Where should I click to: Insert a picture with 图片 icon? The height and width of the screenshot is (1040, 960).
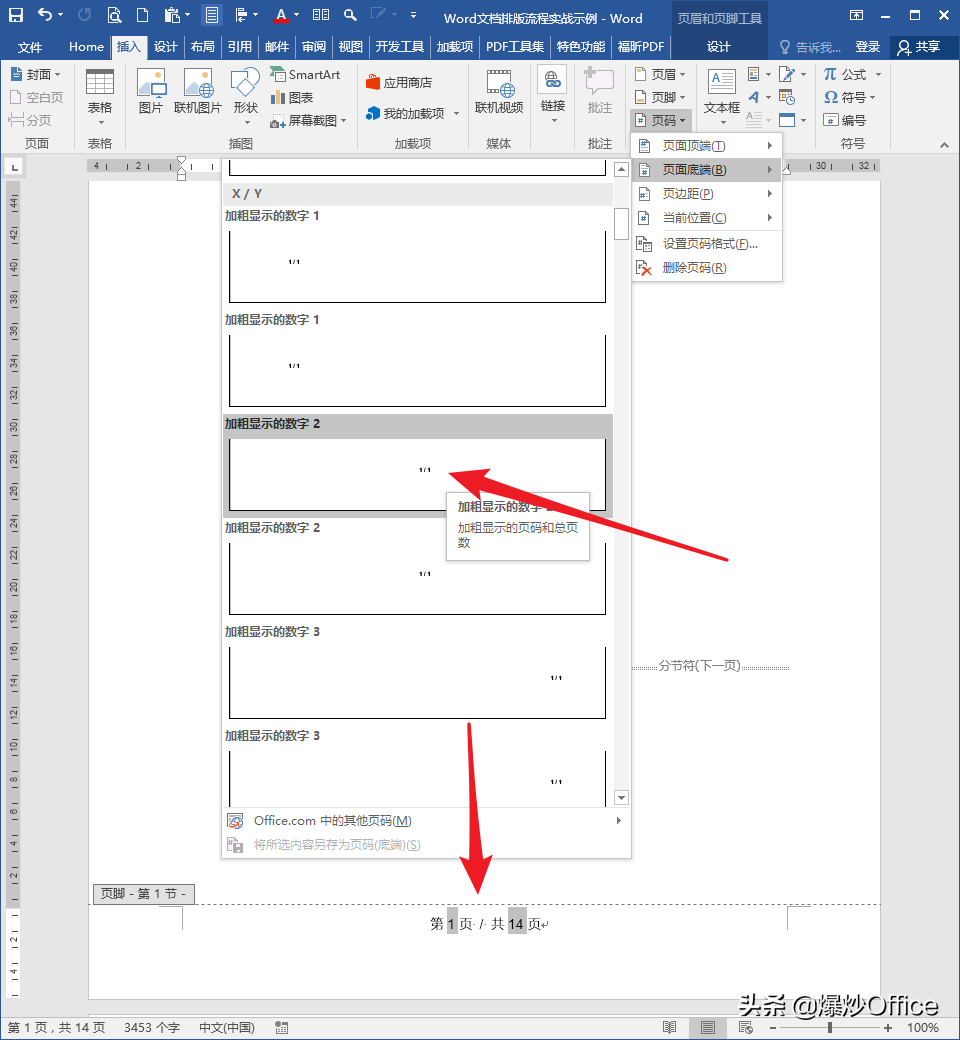coord(151,91)
